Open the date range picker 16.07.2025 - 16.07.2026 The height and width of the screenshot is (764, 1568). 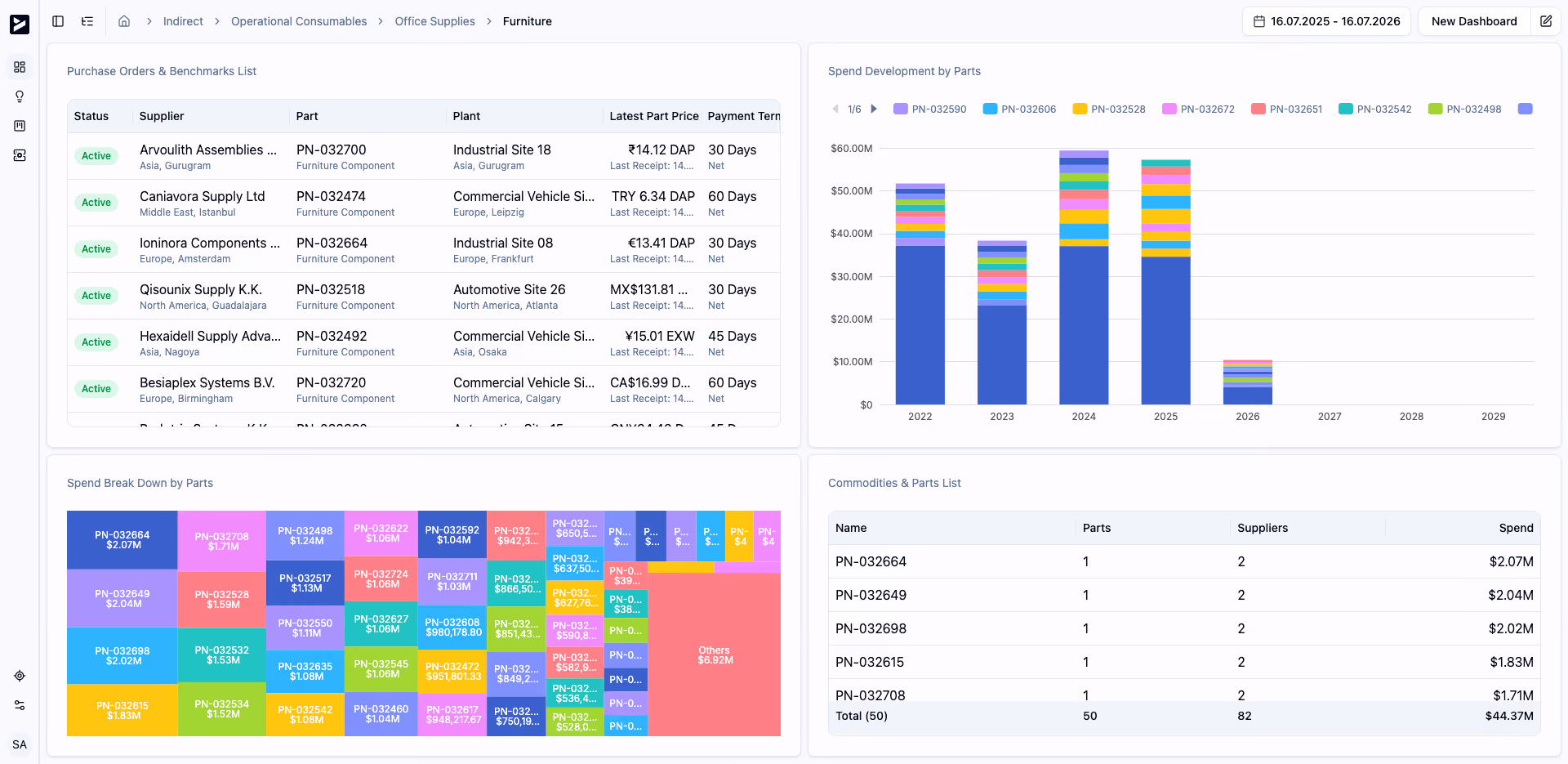pyautogui.click(x=1327, y=21)
